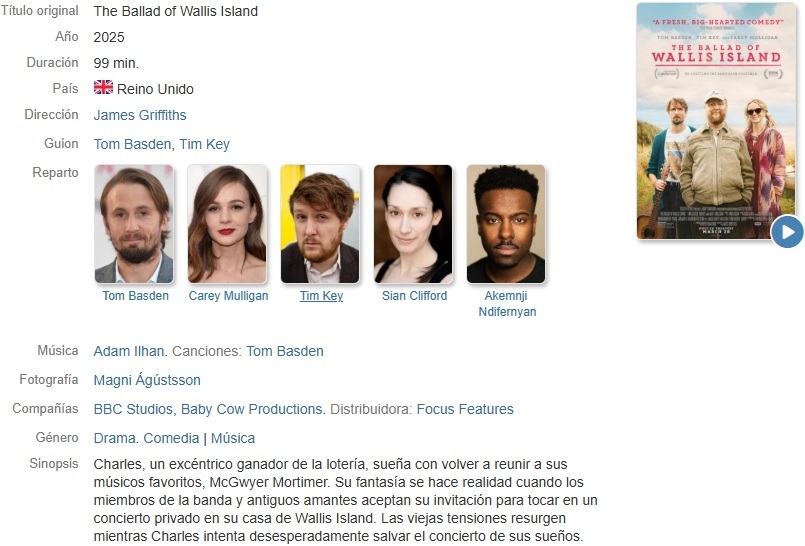This screenshot has height=546, width=805.
Task: Open composer Adam Ilhan link
Action: pyautogui.click(x=129, y=351)
